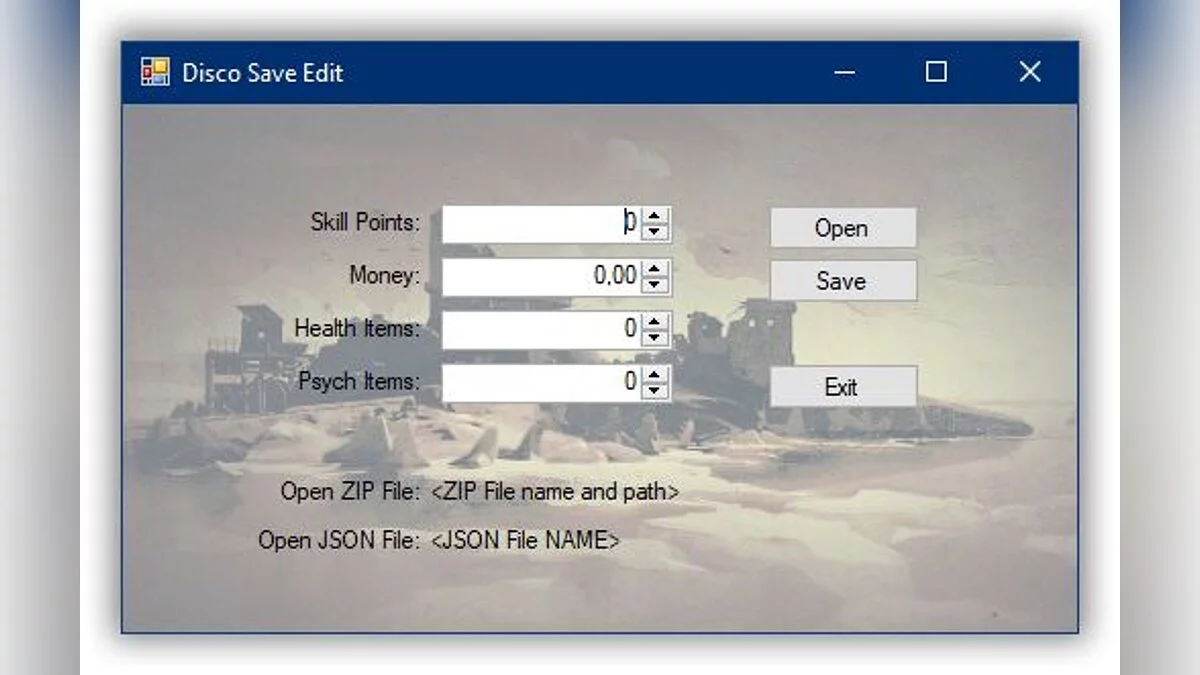Close the Disco Save Edit window
Screen dimensions: 1200x675
coord(1030,72)
